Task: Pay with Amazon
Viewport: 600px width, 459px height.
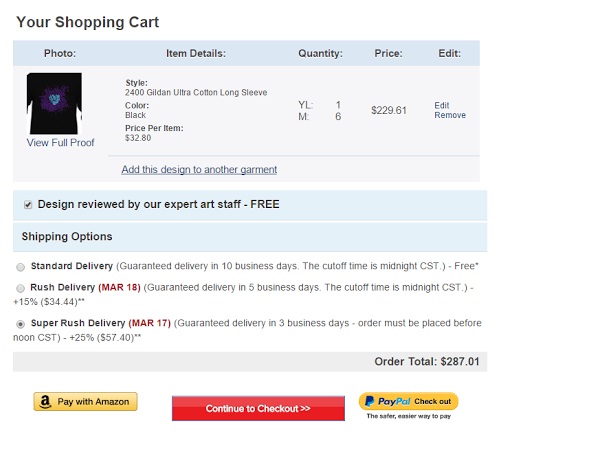Action: [86, 402]
